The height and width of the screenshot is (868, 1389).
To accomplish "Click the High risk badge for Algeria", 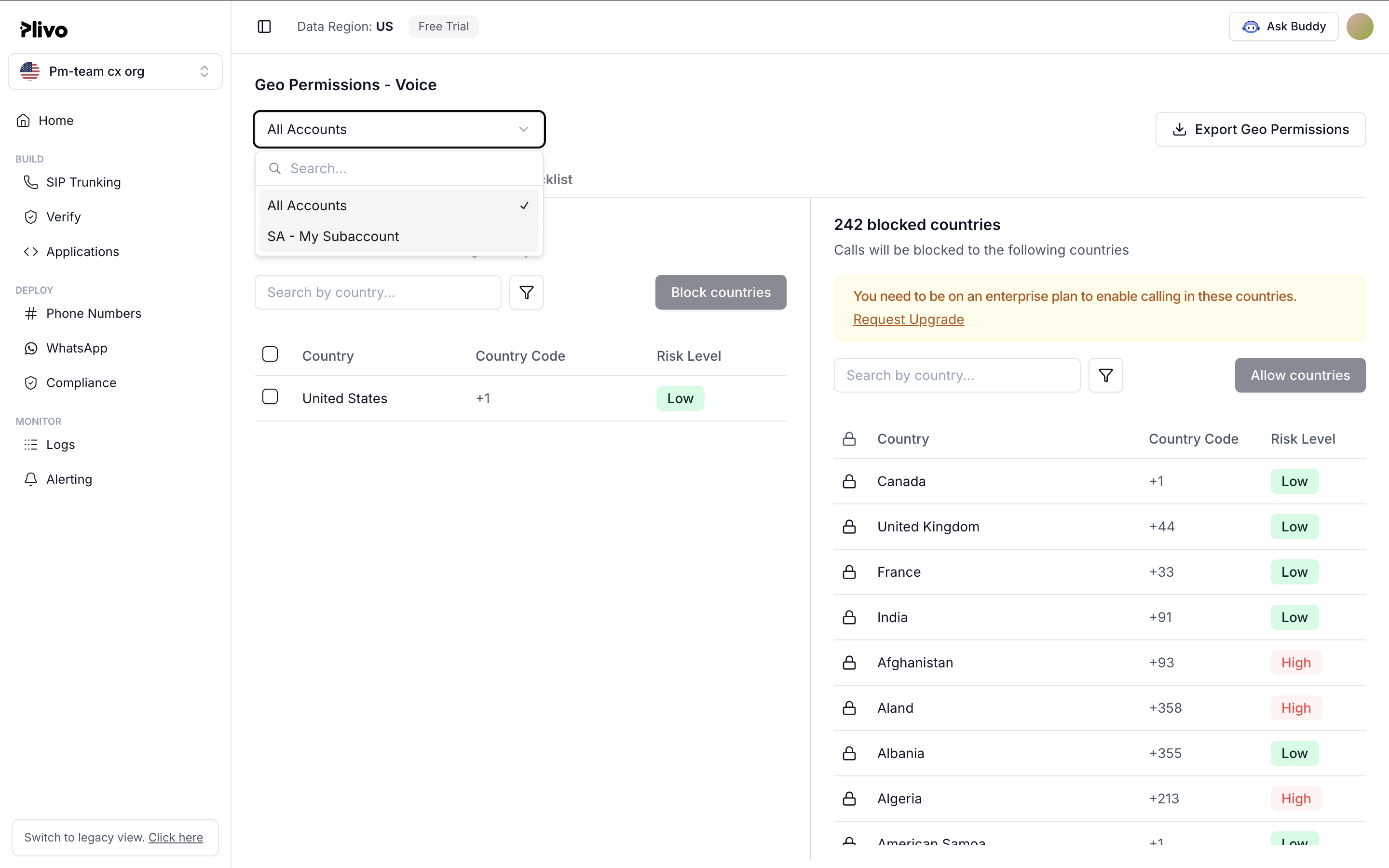I will tap(1296, 799).
